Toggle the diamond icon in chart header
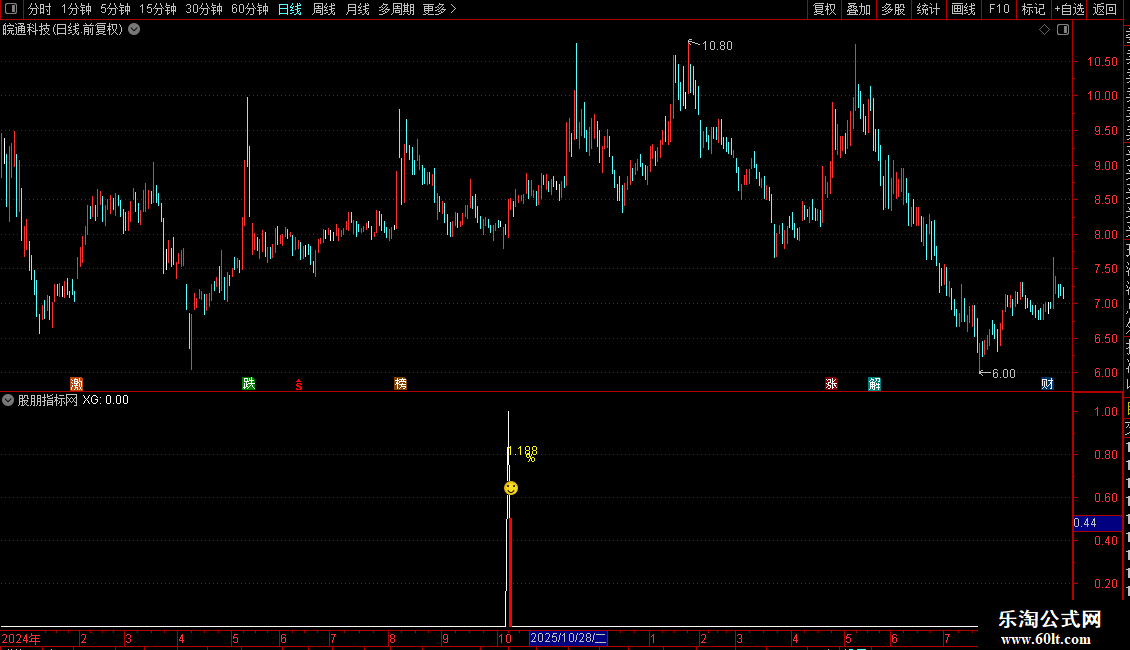This screenshot has width=1130, height=650. coord(1044,30)
